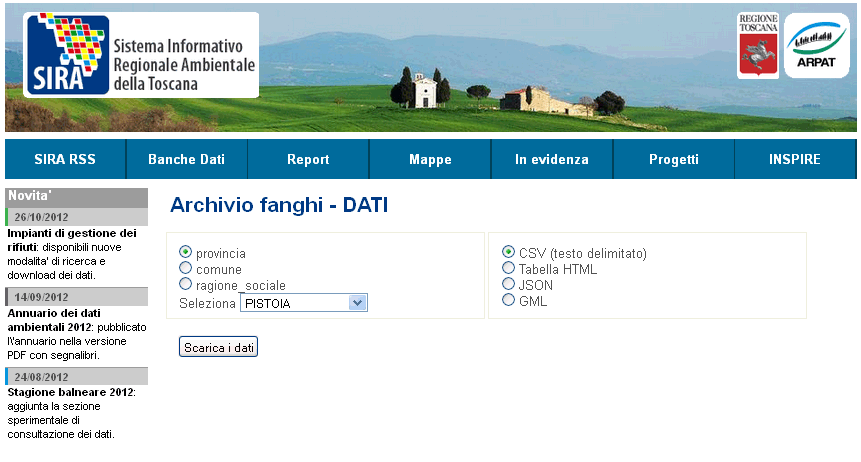Image resolution: width=861 pixels, height=462 pixels.
Task: Select the comune radio option
Action: 186,268
